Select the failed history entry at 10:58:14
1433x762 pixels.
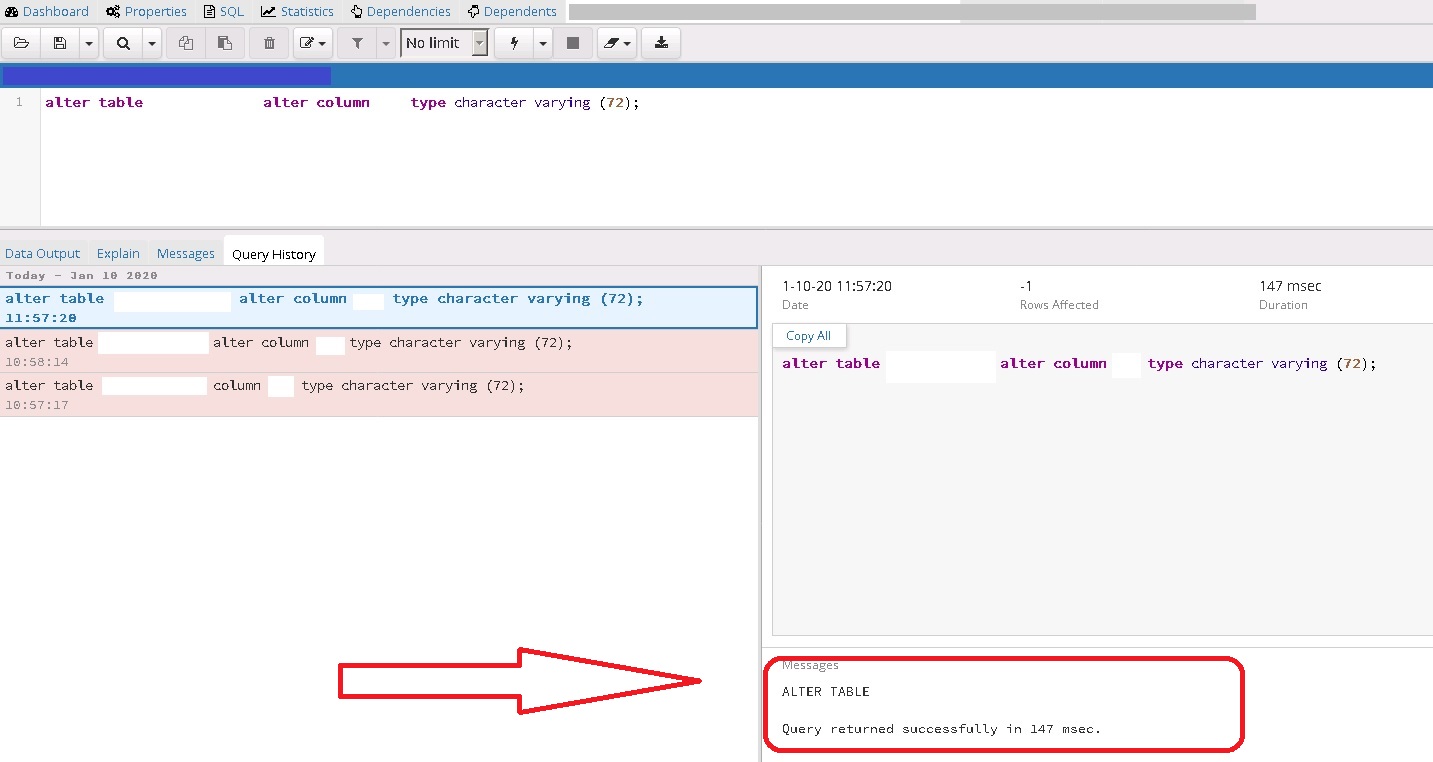pyautogui.click(x=379, y=351)
